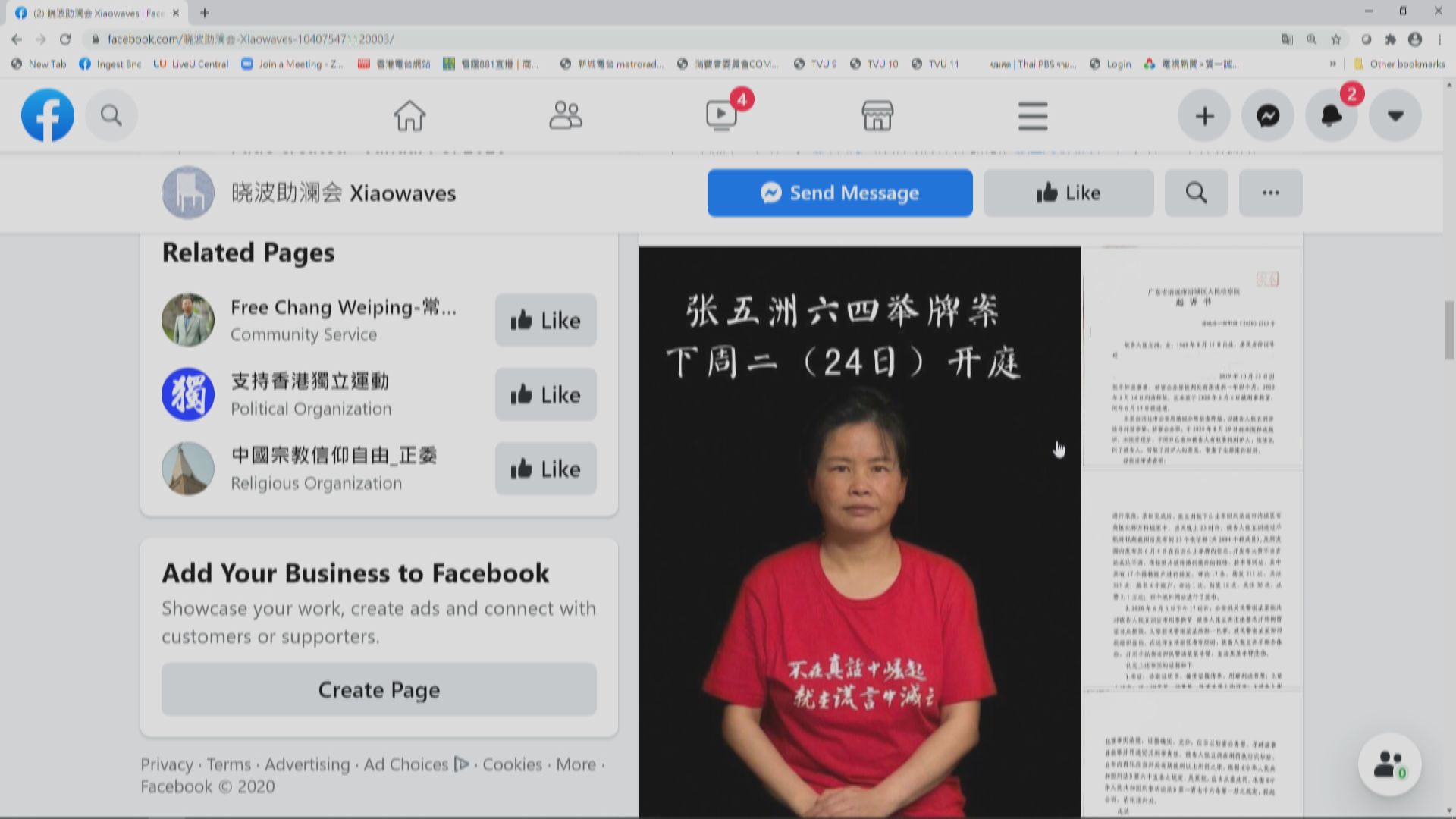Click the Create Page button
The image size is (1456, 819).
tap(378, 690)
